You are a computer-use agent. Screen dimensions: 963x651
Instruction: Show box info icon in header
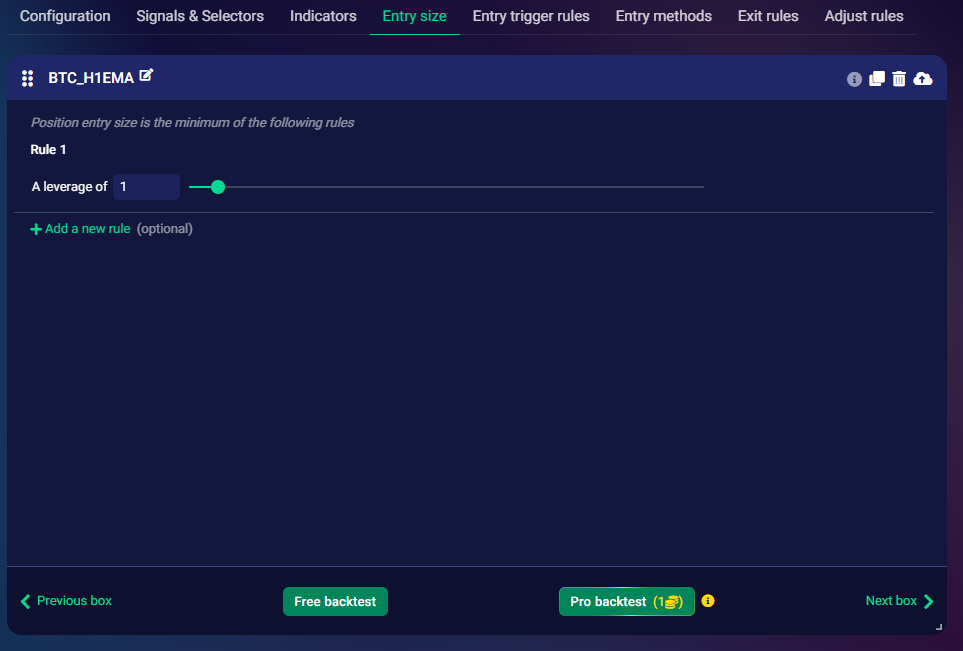[854, 79]
